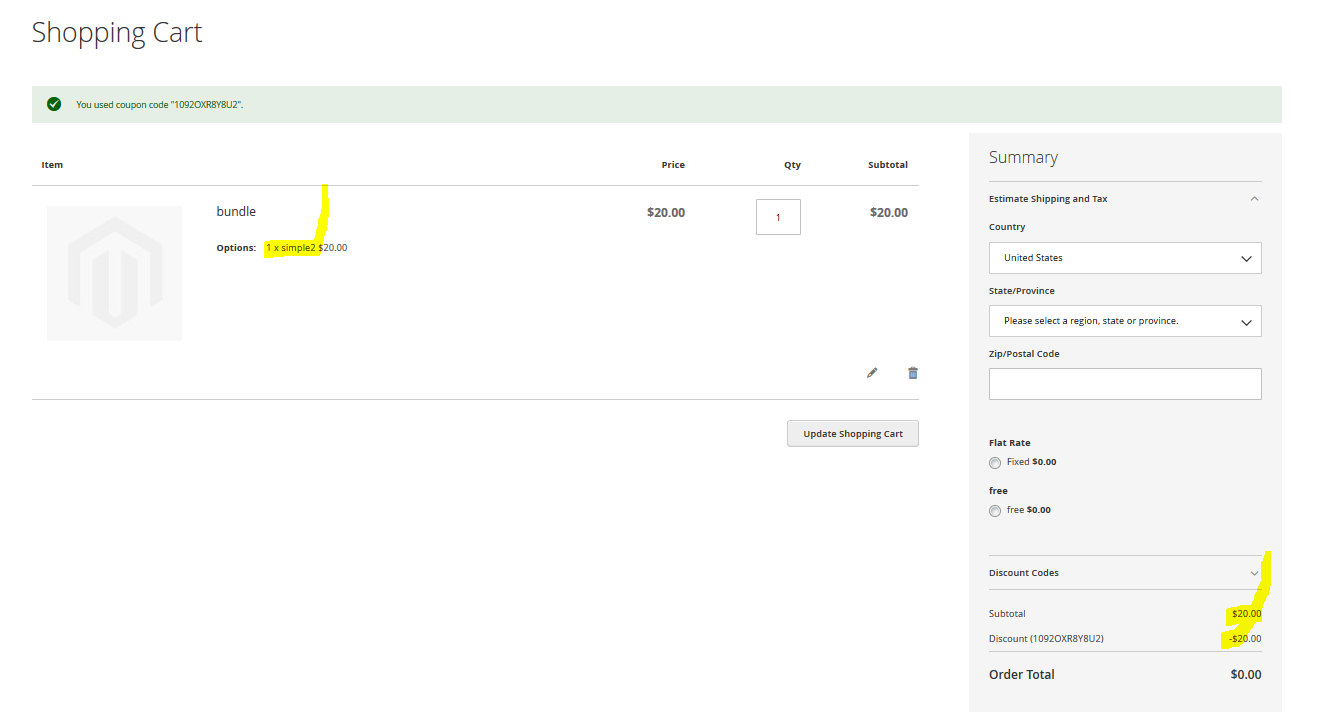The height and width of the screenshot is (712, 1321).
Task: Click the Summary Subtotal $20.00 amount
Action: click(1246, 614)
